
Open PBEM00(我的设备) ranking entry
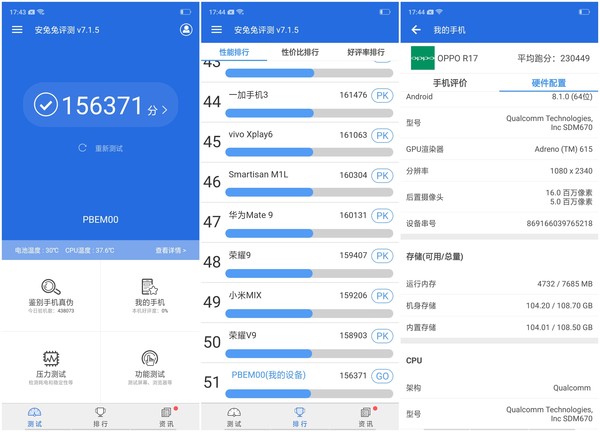[x=269, y=375]
